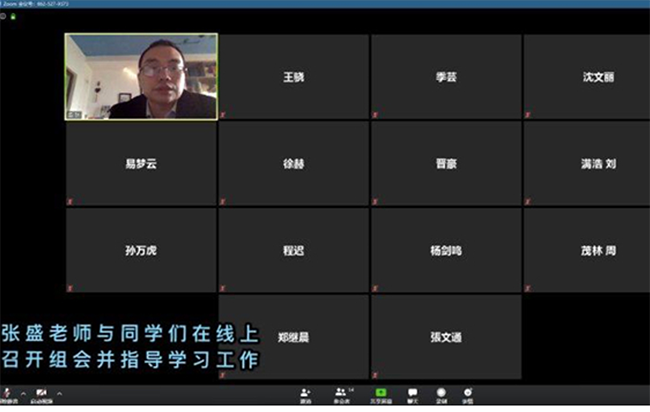Click the green Share Screen icon

click(380, 393)
